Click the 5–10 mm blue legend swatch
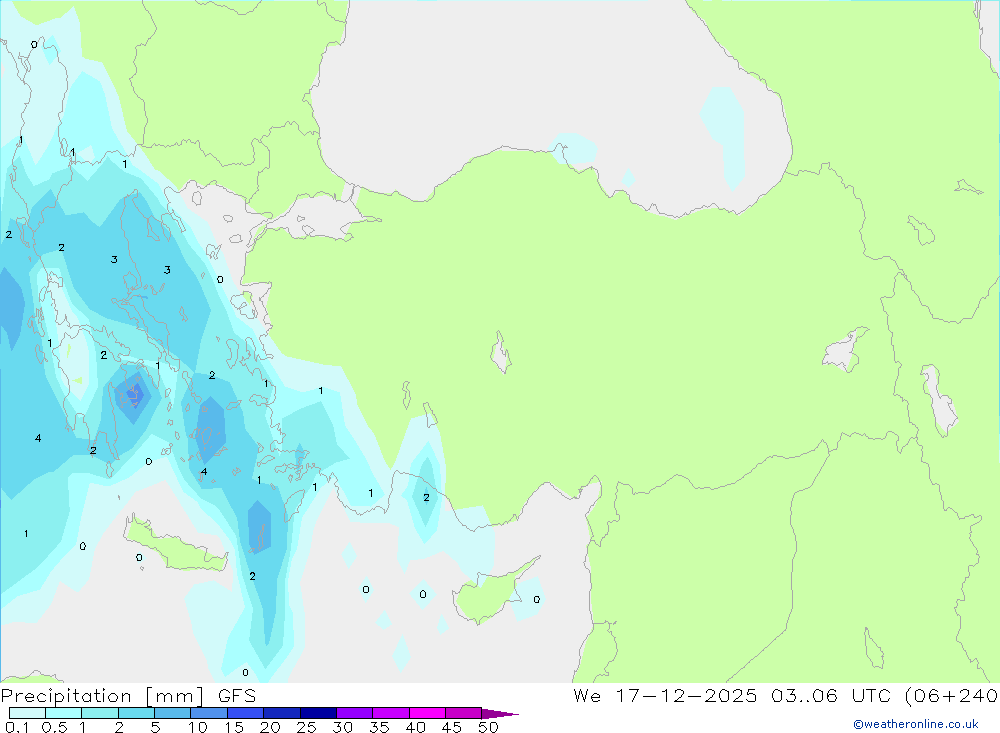The height and width of the screenshot is (733, 1000). coord(173,713)
